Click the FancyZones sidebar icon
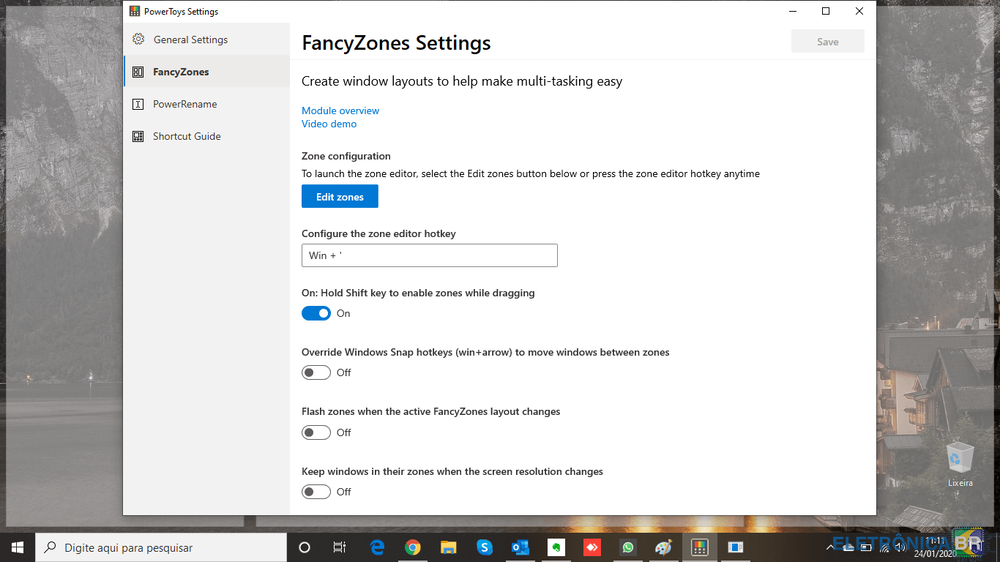This screenshot has height=562, width=1000. 138,72
